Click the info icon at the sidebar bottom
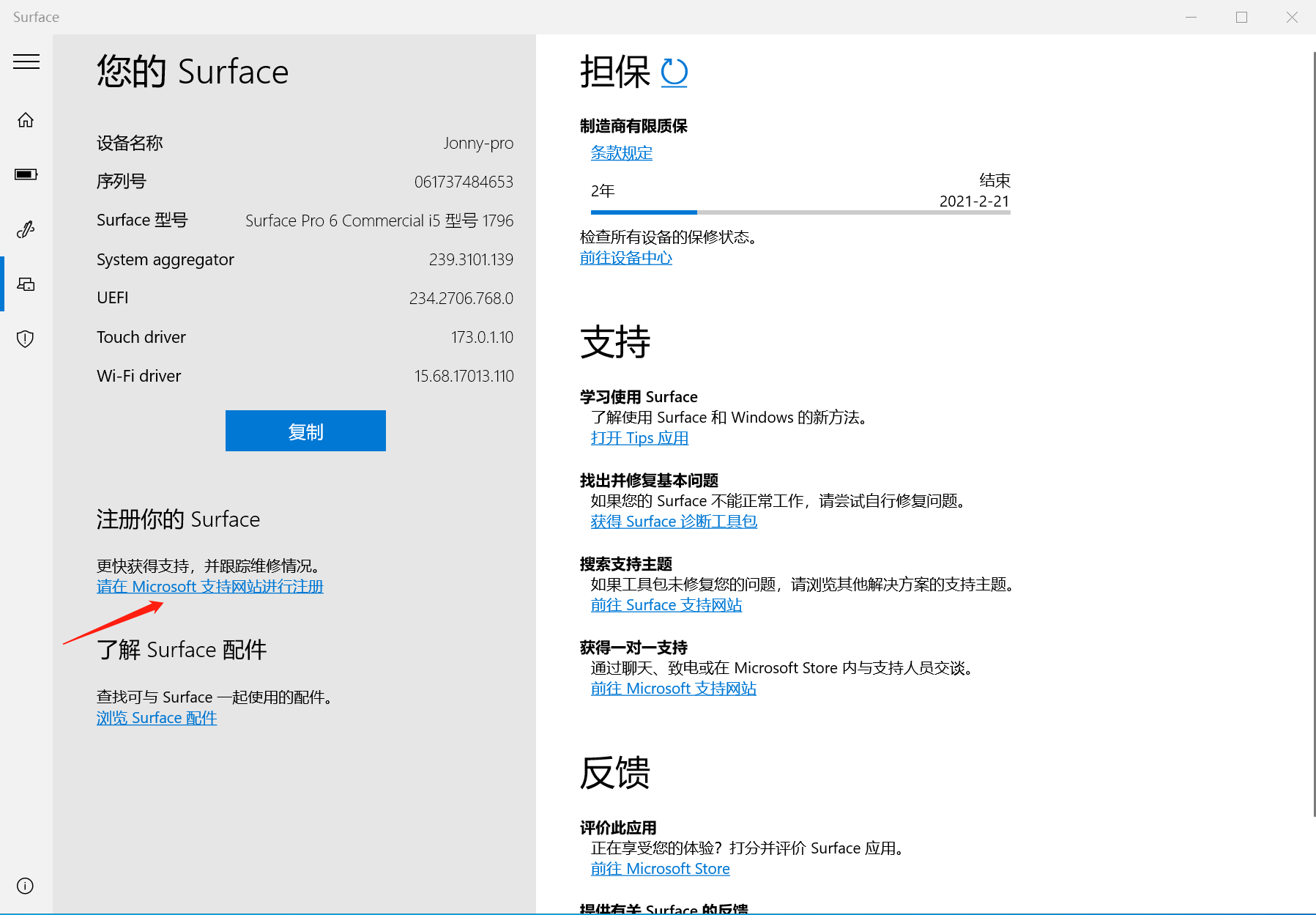Viewport: 1316px width, 915px height. point(25,886)
